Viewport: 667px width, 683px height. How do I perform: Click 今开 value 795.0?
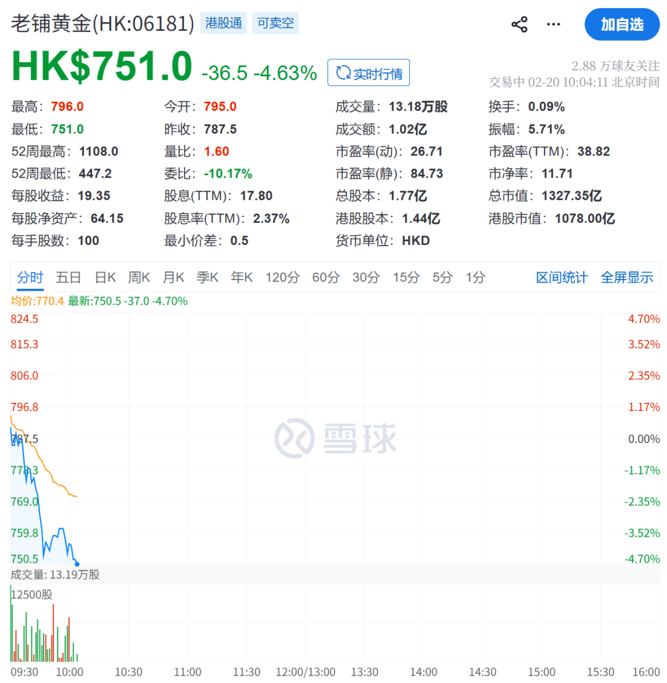(220, 107)
